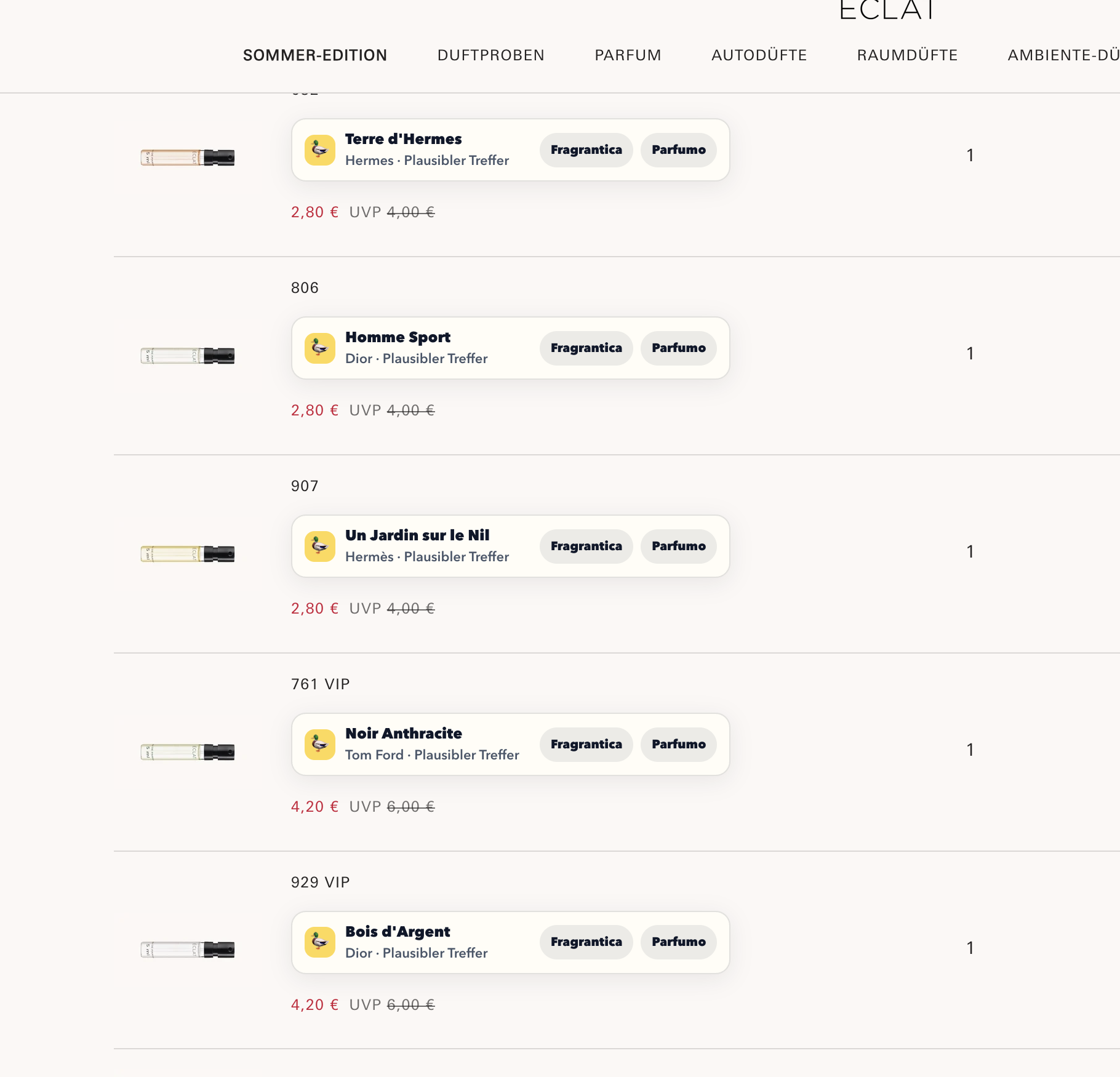Open Fragrantica for Un Jardin sur le Nil
1120x1077 pixels.
tap(586, 547)
